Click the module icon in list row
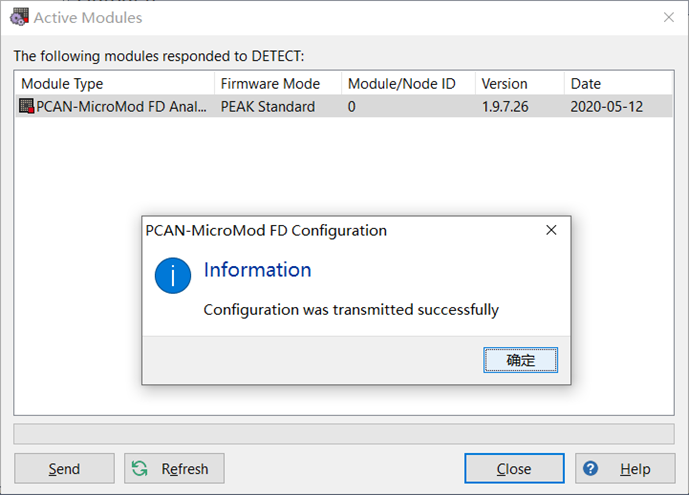689x495 pixels. pos(27,106)
